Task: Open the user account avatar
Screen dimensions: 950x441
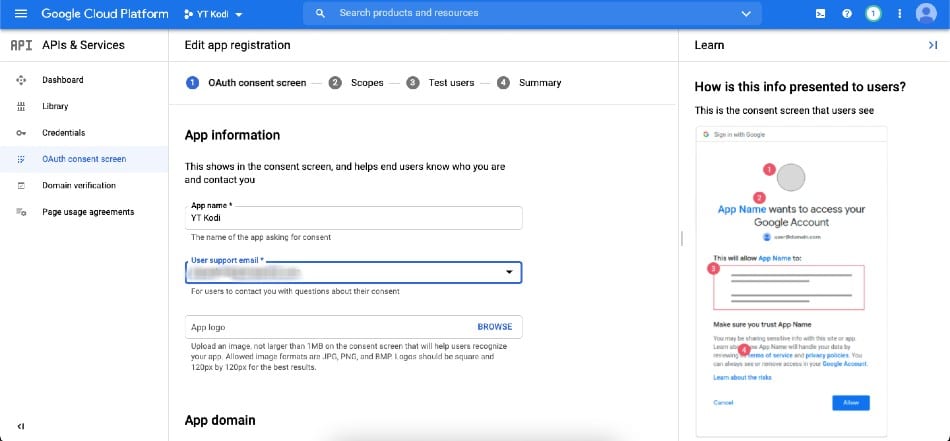Action: tap(926, 13)
